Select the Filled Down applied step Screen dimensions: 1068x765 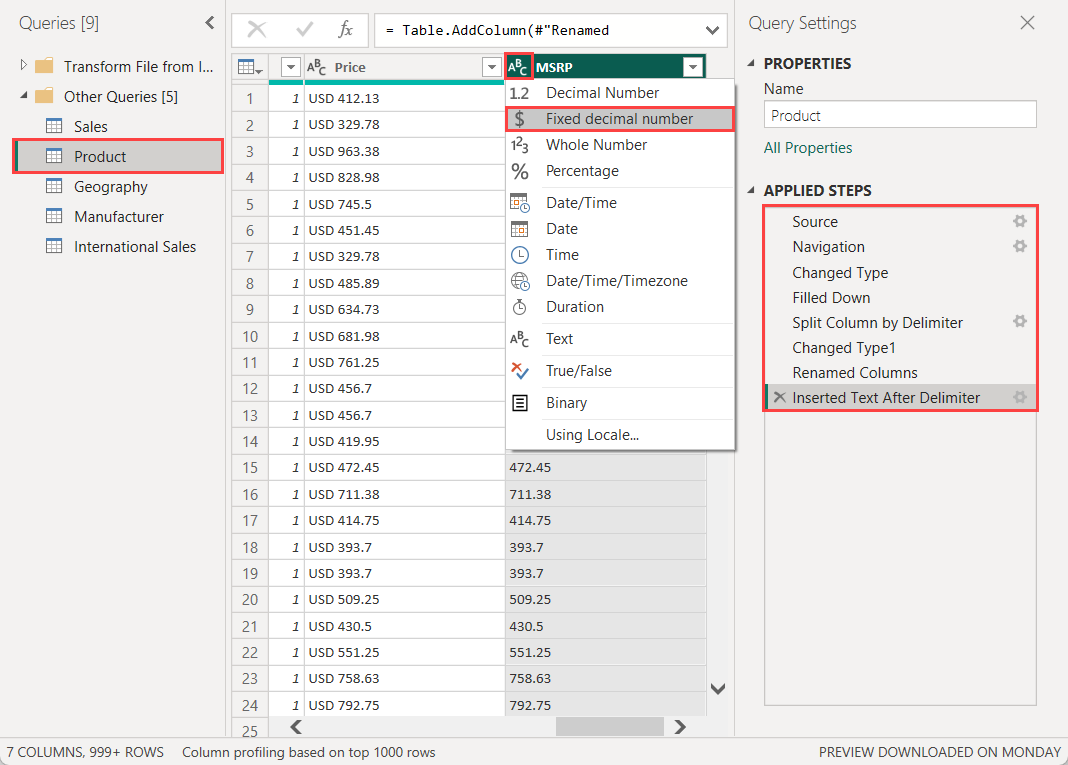(x=899, y=298)
